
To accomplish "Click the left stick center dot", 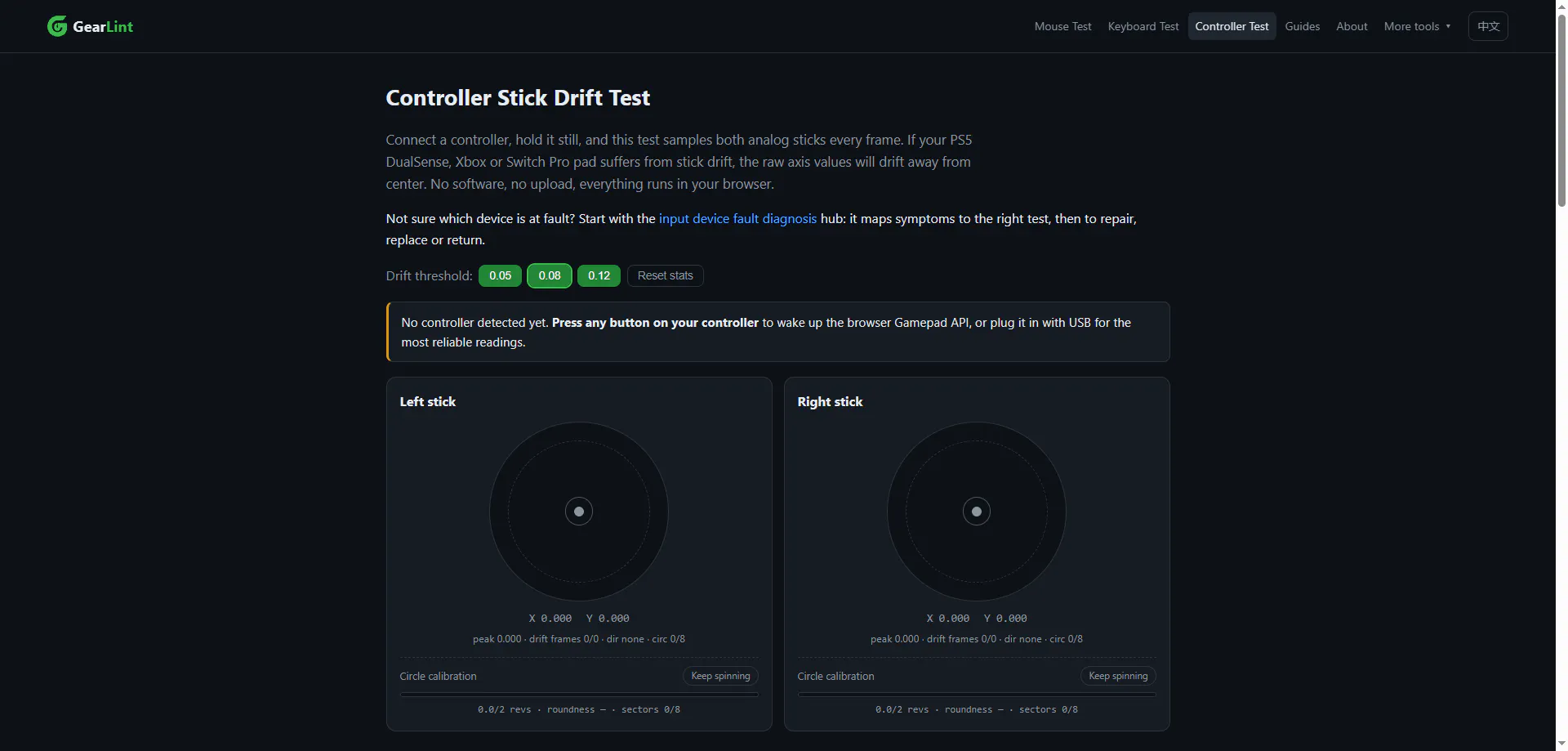I will [x=579, y=512].
